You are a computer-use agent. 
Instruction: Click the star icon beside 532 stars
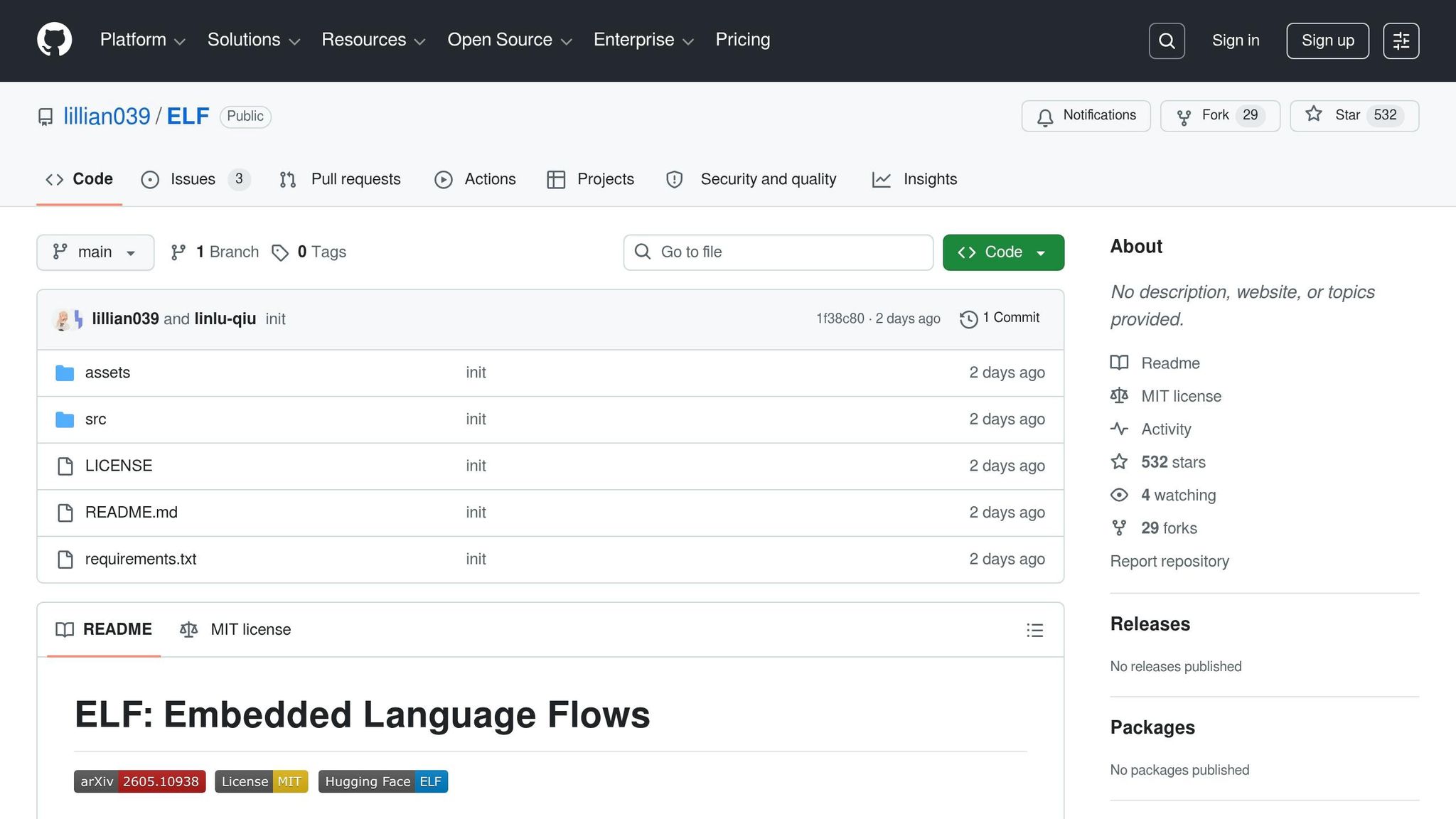coord(1119,462)
